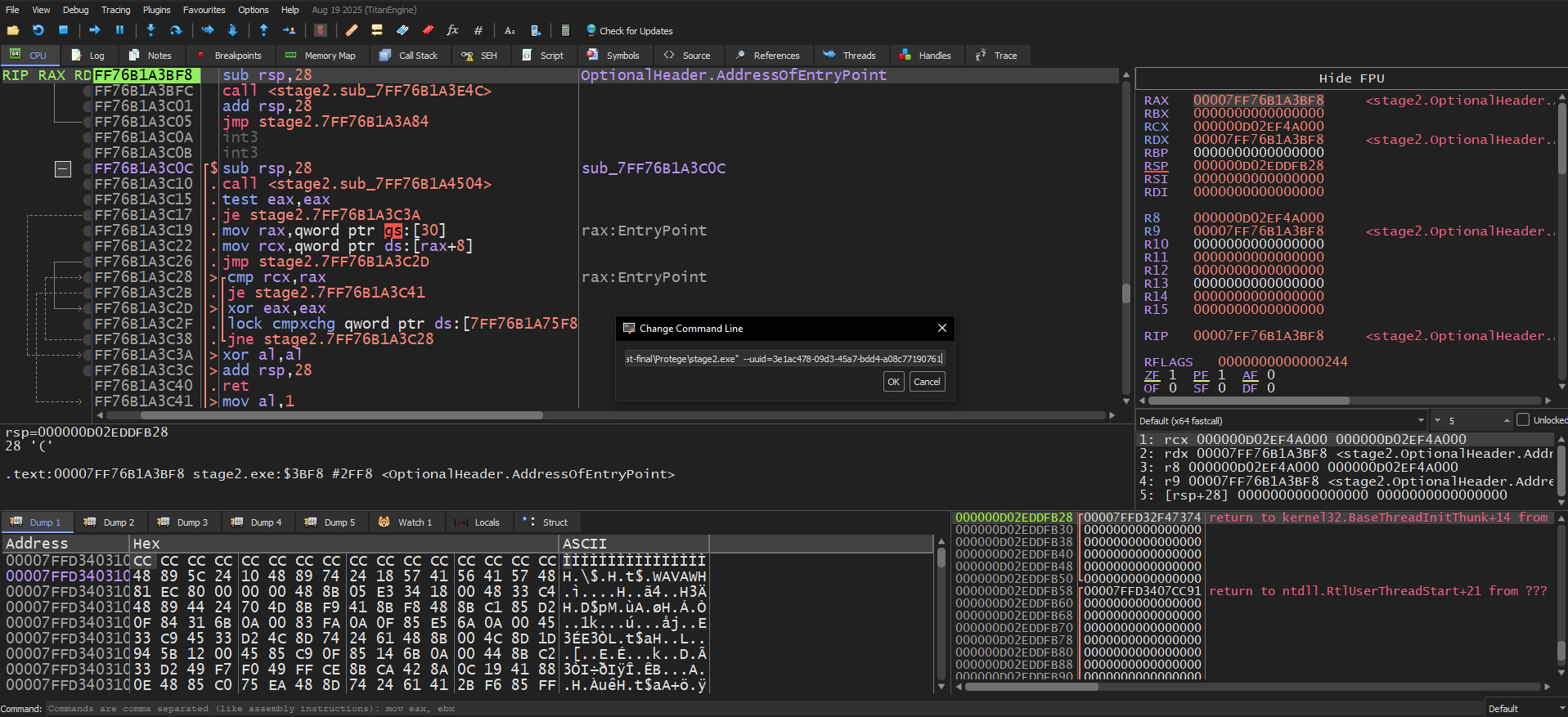1568x717 pixels.
Task: Click the Step Over icon
Action: tap(176, 30)
